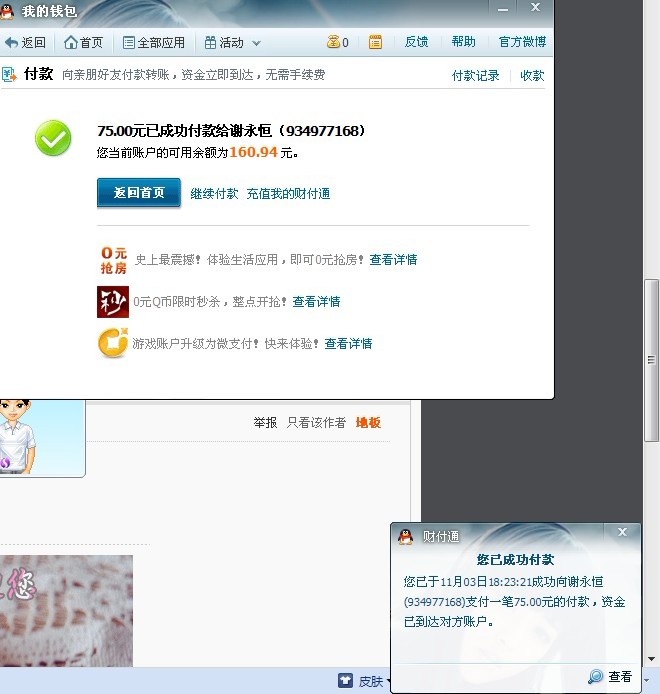
Task: Expand the 活动 dropdown arrow
Action: [256, 43]
